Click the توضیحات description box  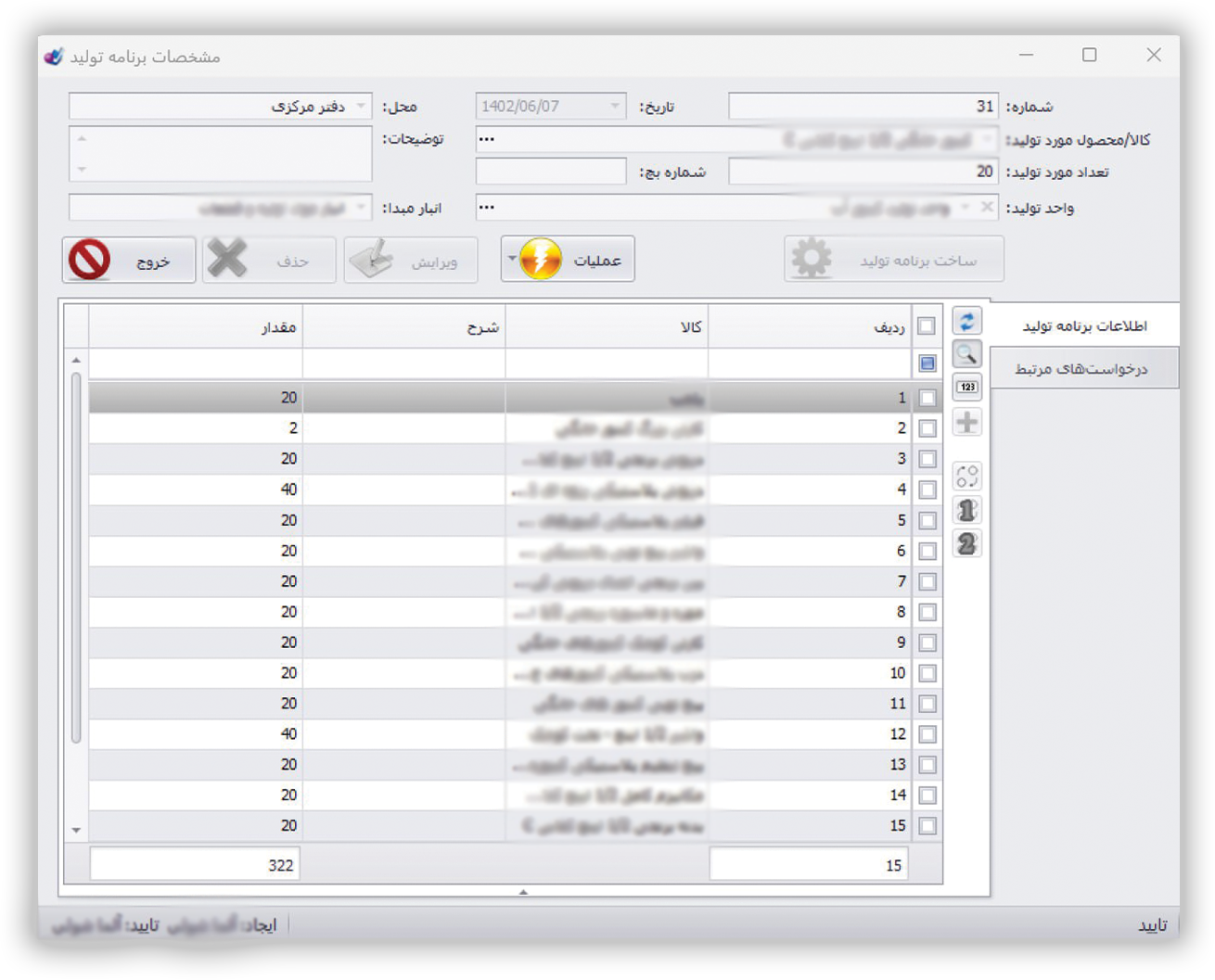[221, 154]
